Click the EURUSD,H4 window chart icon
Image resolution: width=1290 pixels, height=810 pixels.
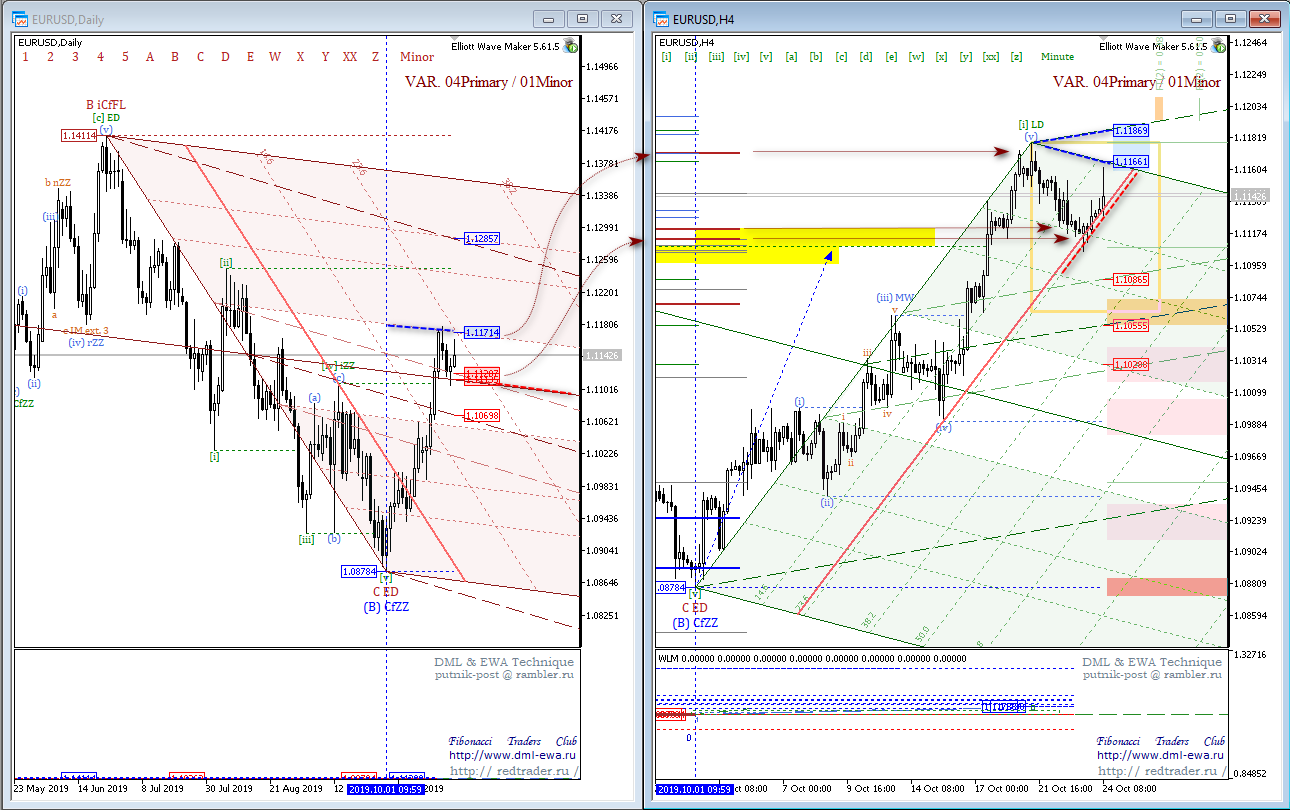[660, 19]
